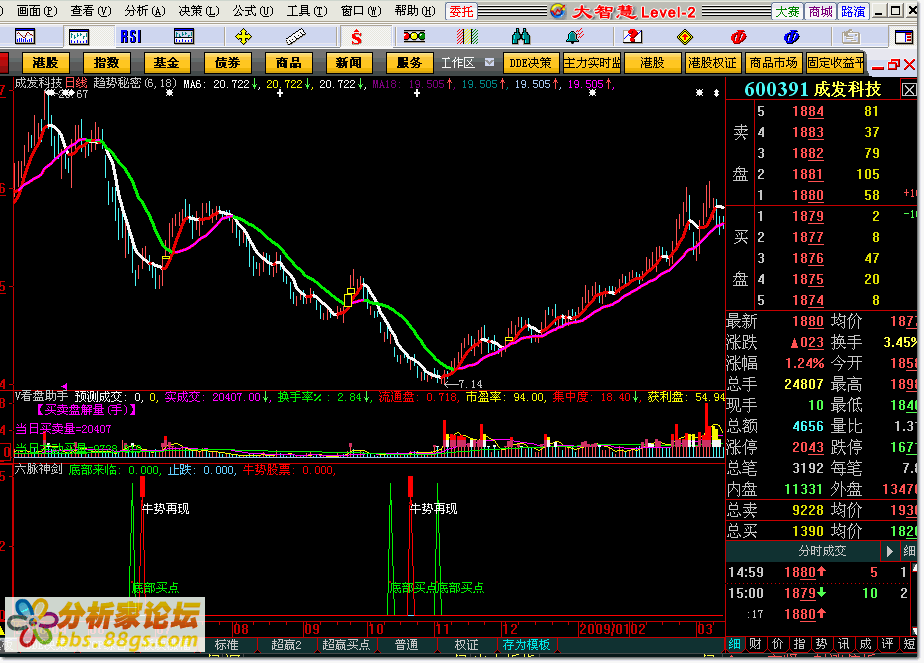Click the 商品 yellow button

[x=288, y=62]
